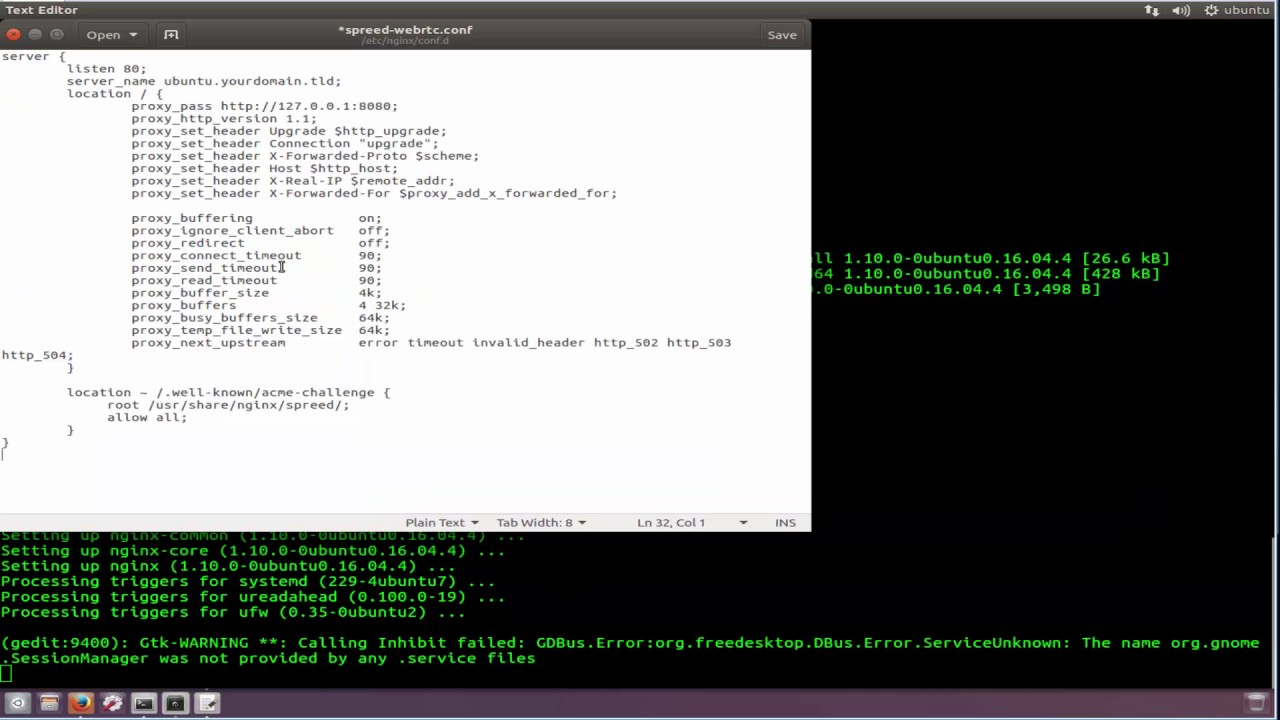Click the '4 32k;' proxy_buffers value
Screen dimensions: 1280x720
pyautogui.click(x=382, y=305)
